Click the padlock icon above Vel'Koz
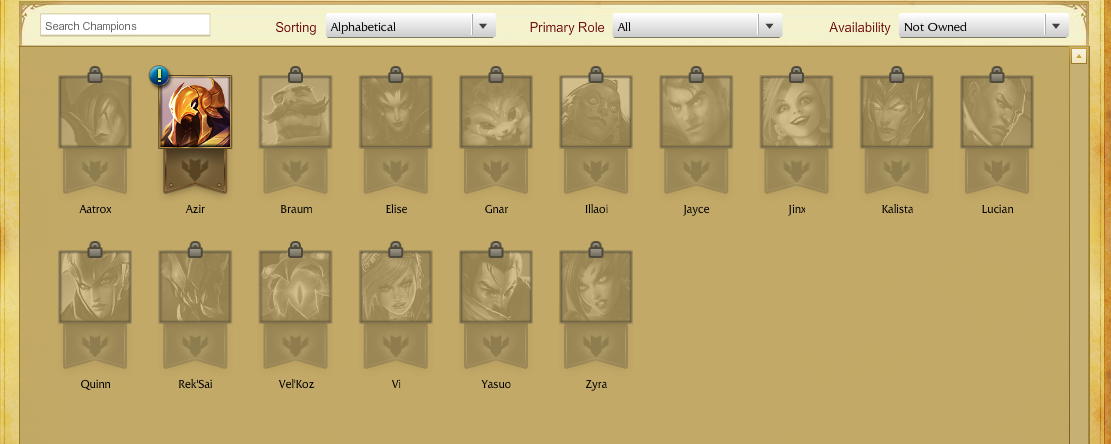The height and width of the screenshot is (444, 1111). pyautogui.click(x=295, y=249)
